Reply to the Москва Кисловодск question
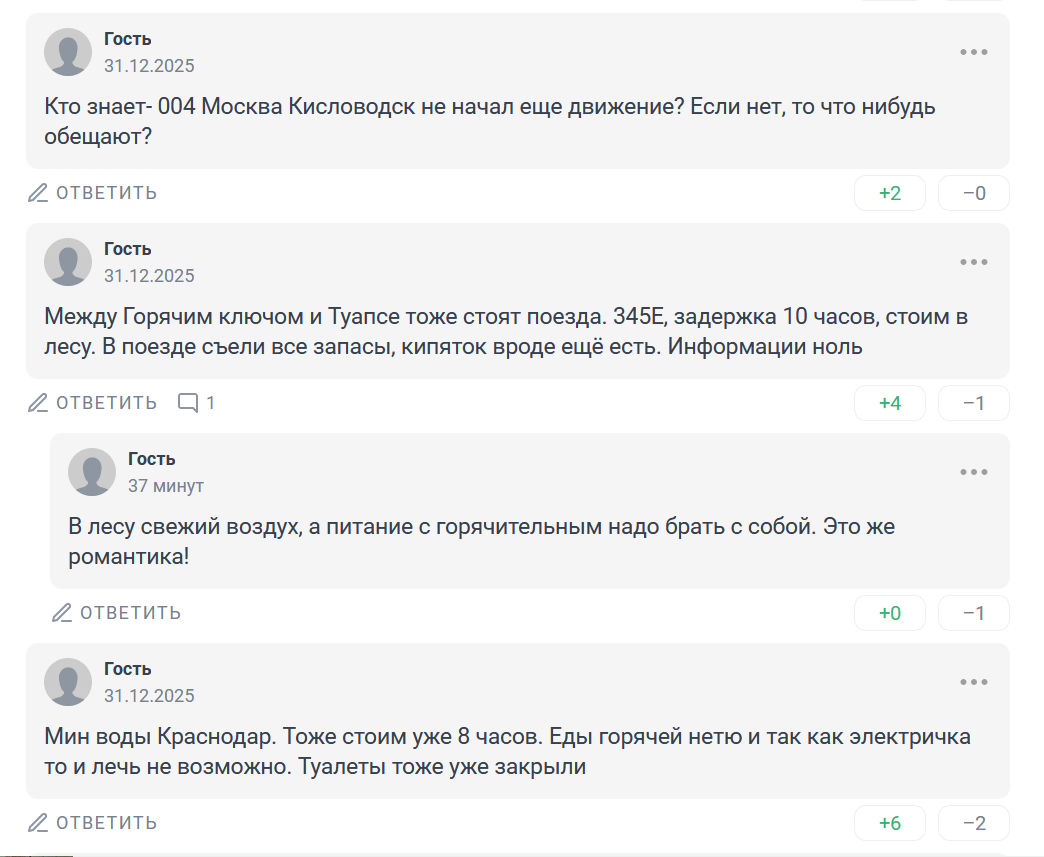This screenshot has width=1044, height=857. 93,193
